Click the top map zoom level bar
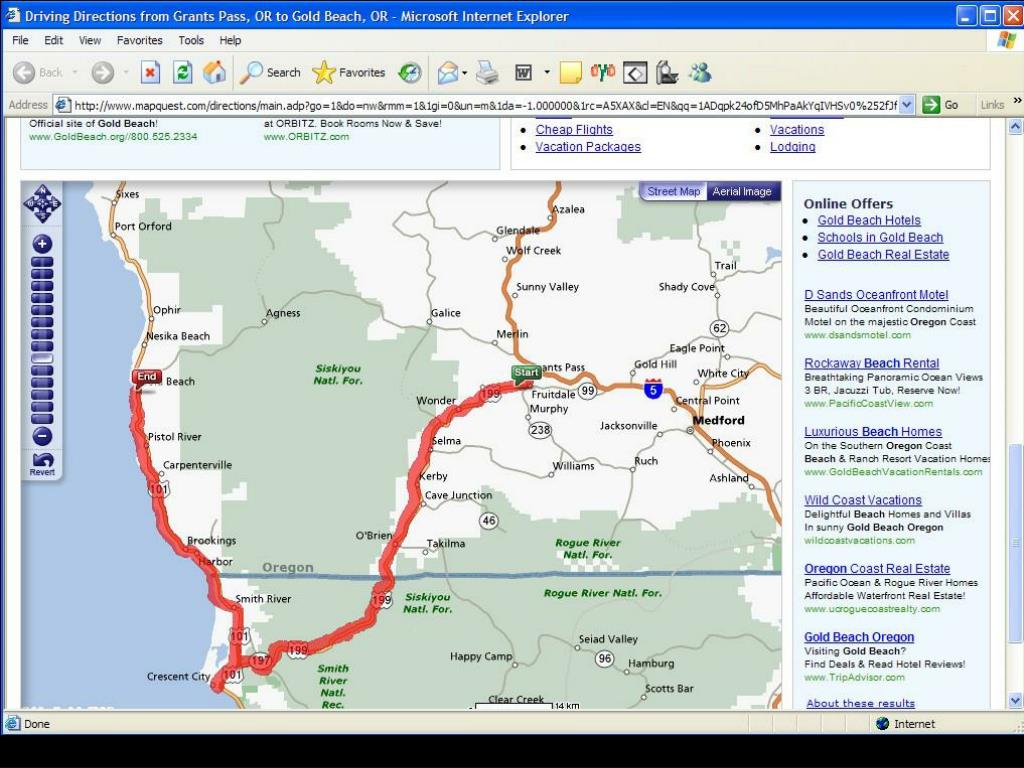 tap(42, 262)
